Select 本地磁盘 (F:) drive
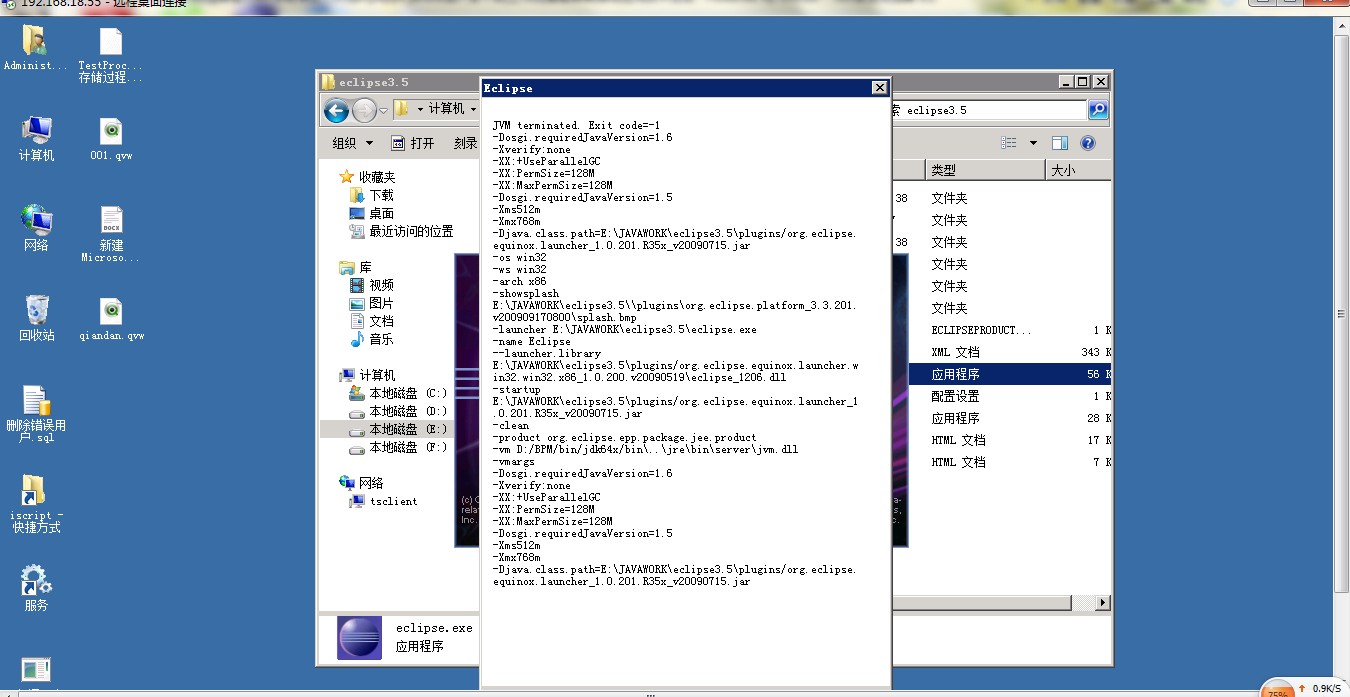Screen dimensions: 1350x697 398,447
